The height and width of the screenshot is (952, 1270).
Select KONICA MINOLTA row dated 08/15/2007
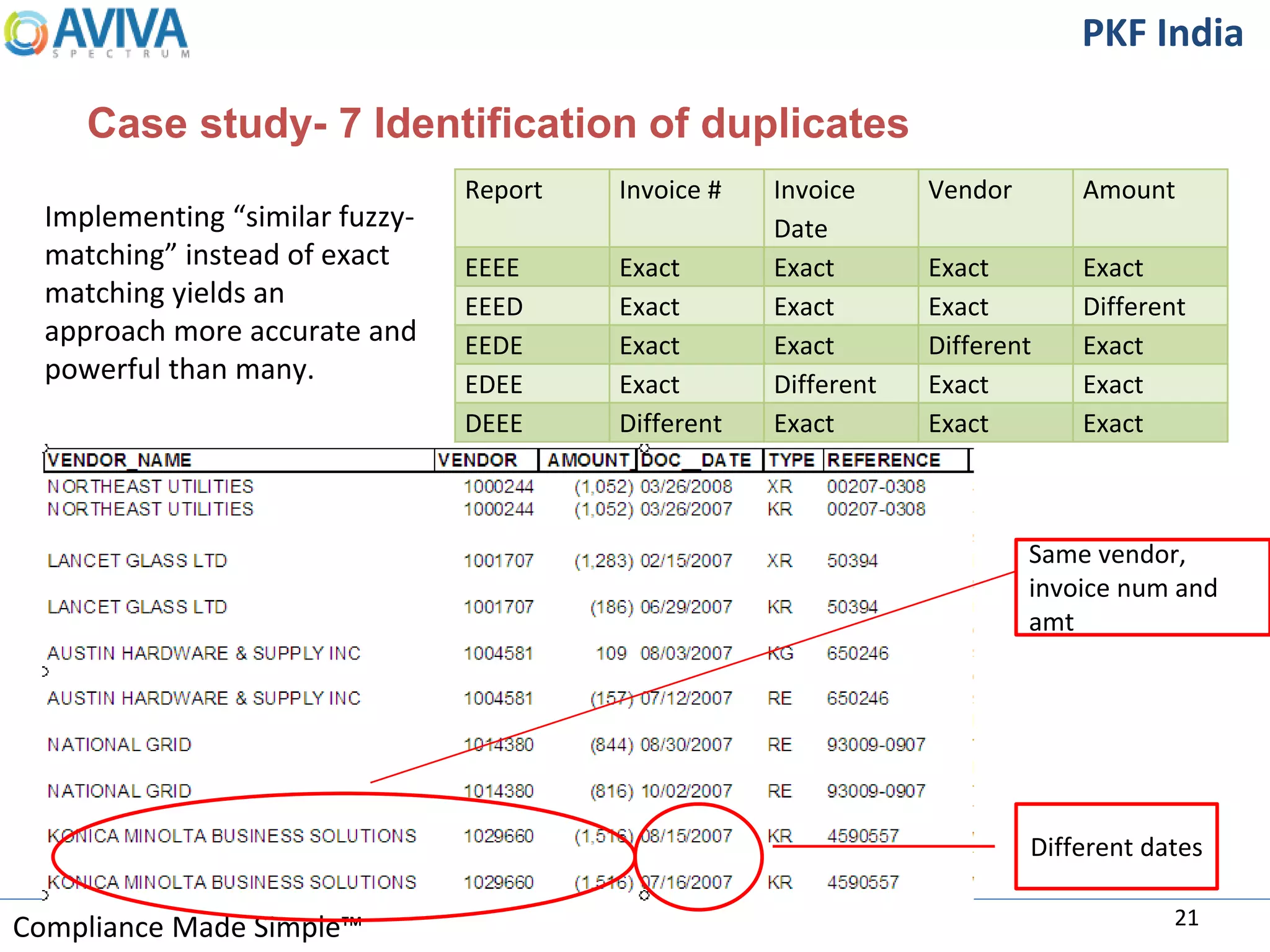click(473, 836)
